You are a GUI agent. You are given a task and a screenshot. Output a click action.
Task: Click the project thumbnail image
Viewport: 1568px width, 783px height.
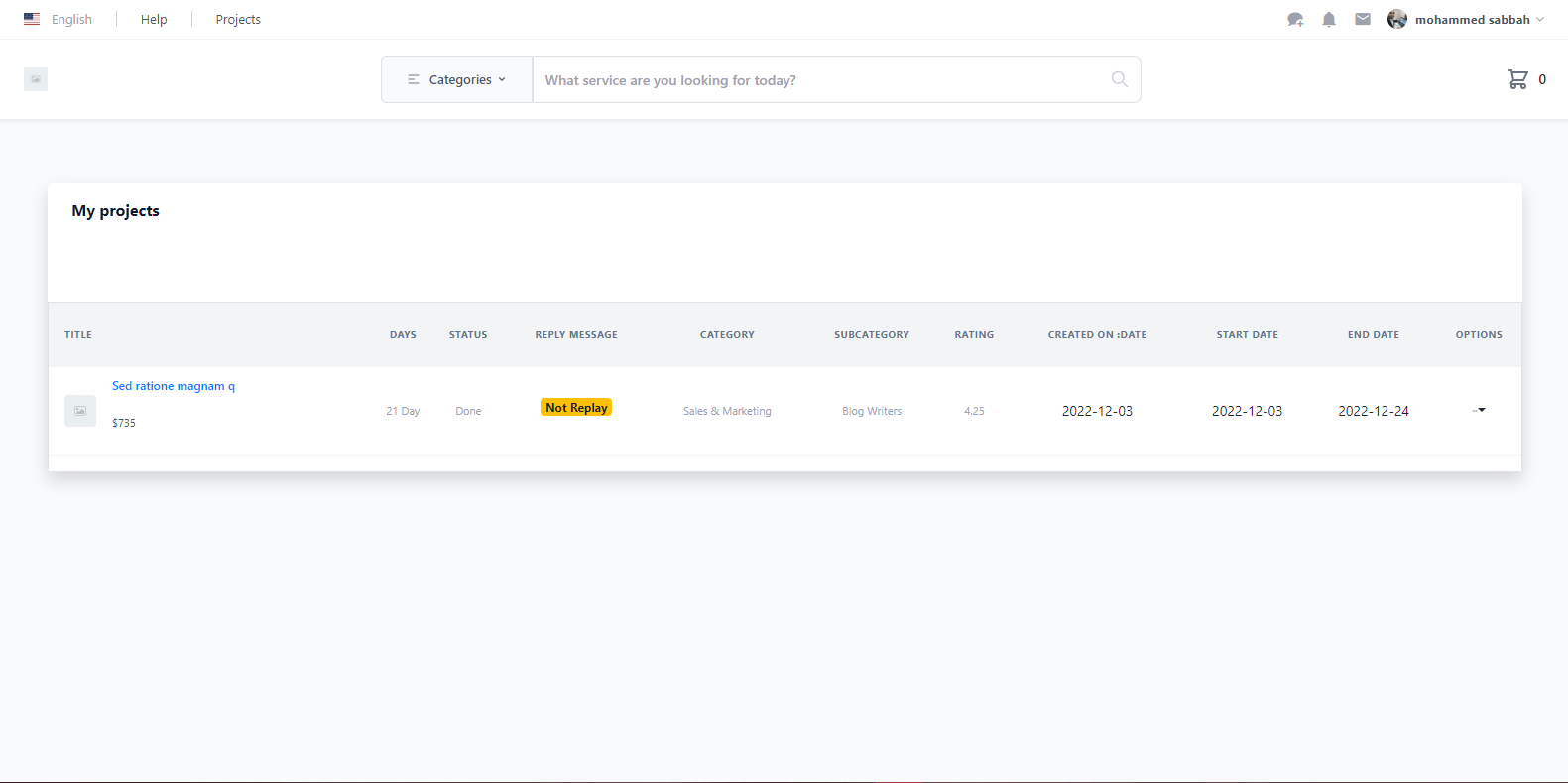pos(80,411)
